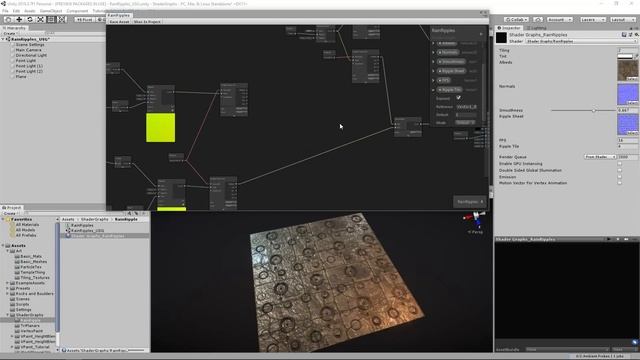Viewport: 640px width, 360px height.
Task: Open the Account dropdown
Action: [560, 19]
